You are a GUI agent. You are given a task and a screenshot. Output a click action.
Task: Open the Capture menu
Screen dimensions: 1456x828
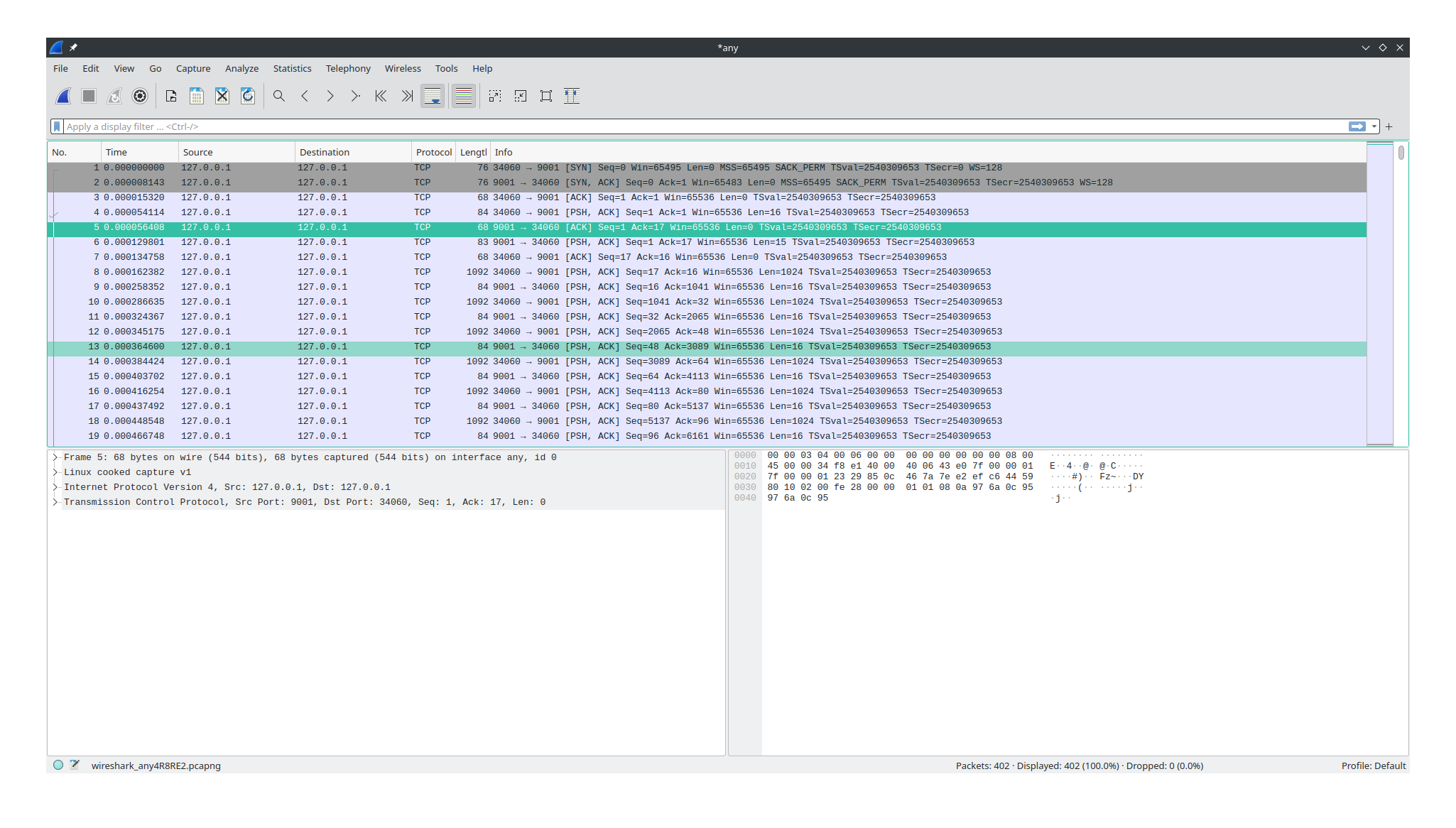193,68
